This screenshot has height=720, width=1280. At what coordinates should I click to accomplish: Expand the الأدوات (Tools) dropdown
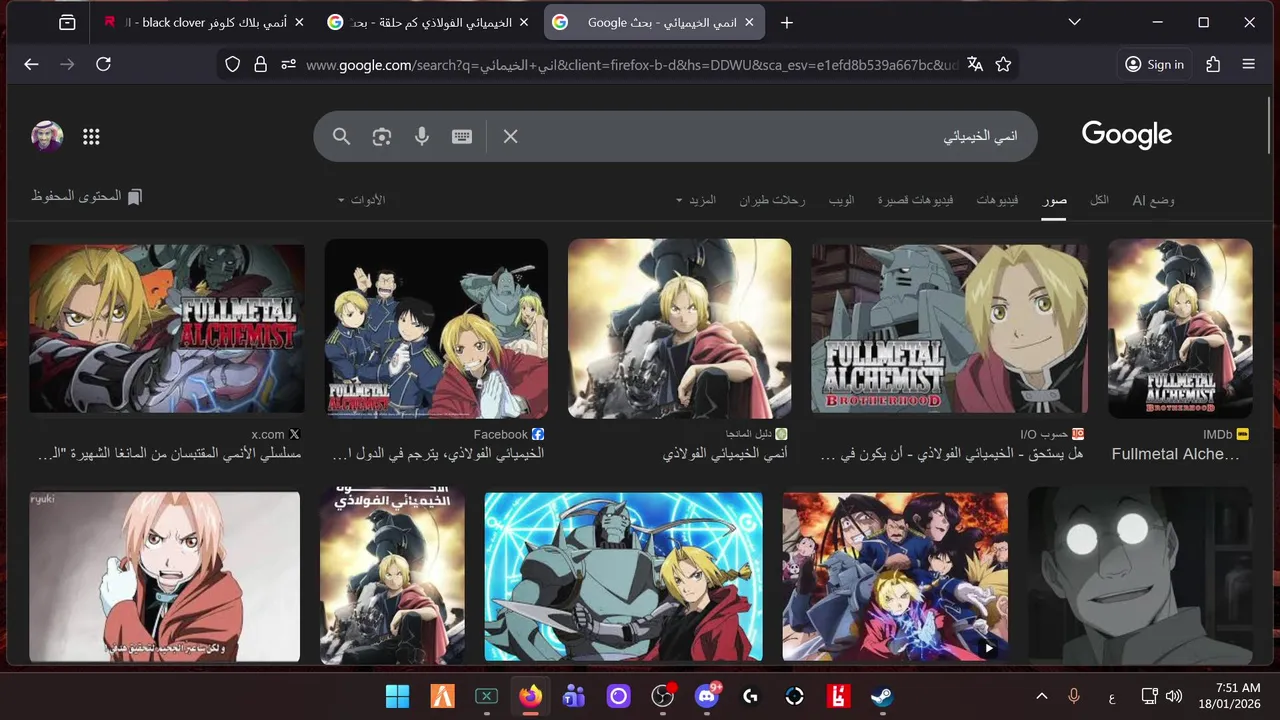[x=361, y=200]
